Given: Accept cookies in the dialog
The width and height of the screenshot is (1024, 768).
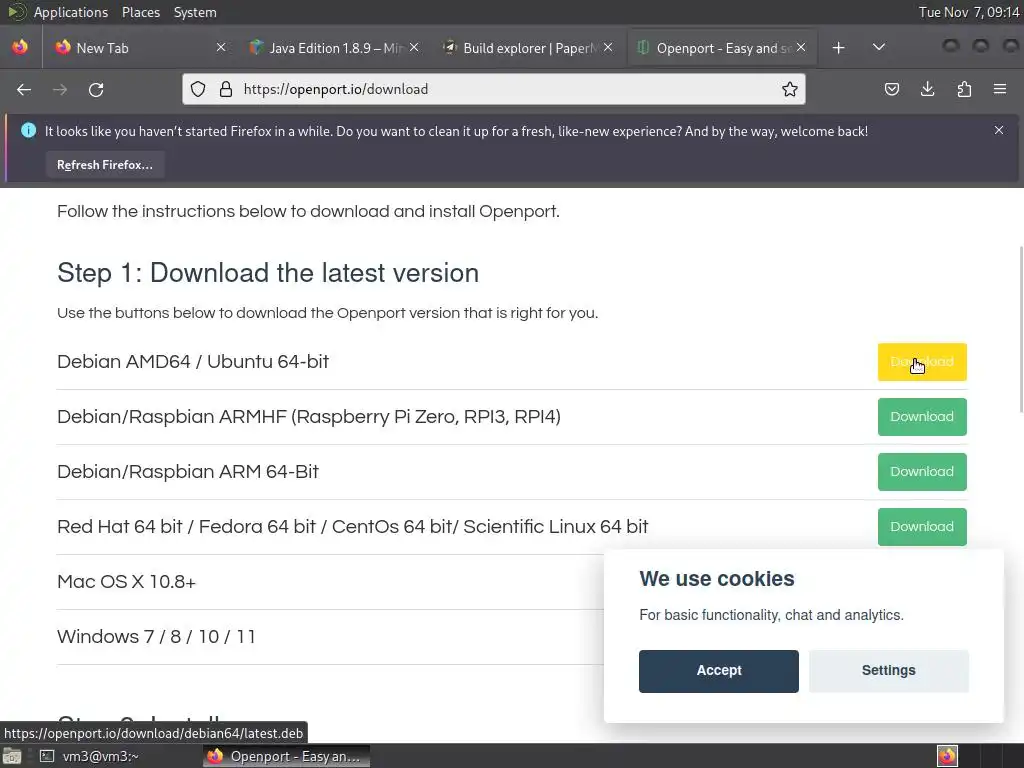Looking at the screenshot, I should [718, 671].
